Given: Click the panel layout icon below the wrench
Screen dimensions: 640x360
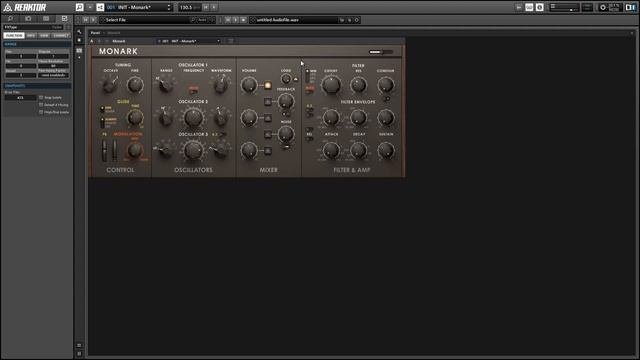Looking at the screenshot, I should (79, 50).
